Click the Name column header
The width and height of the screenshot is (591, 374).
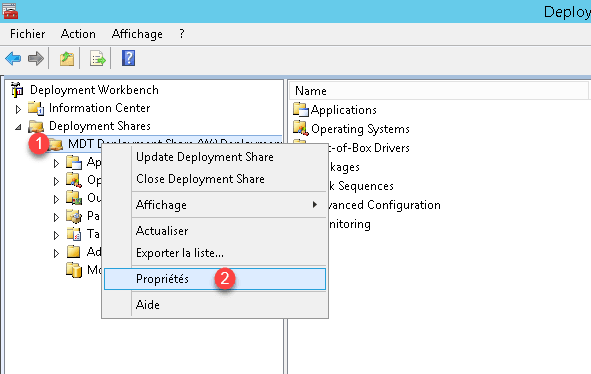coord(439,91)
